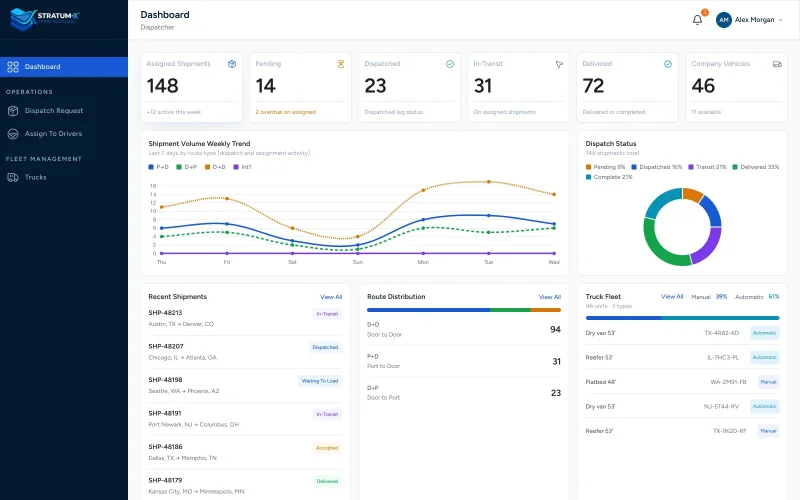
Task: Click the In-Transit badge on SHP-48213
Action: 327,314
